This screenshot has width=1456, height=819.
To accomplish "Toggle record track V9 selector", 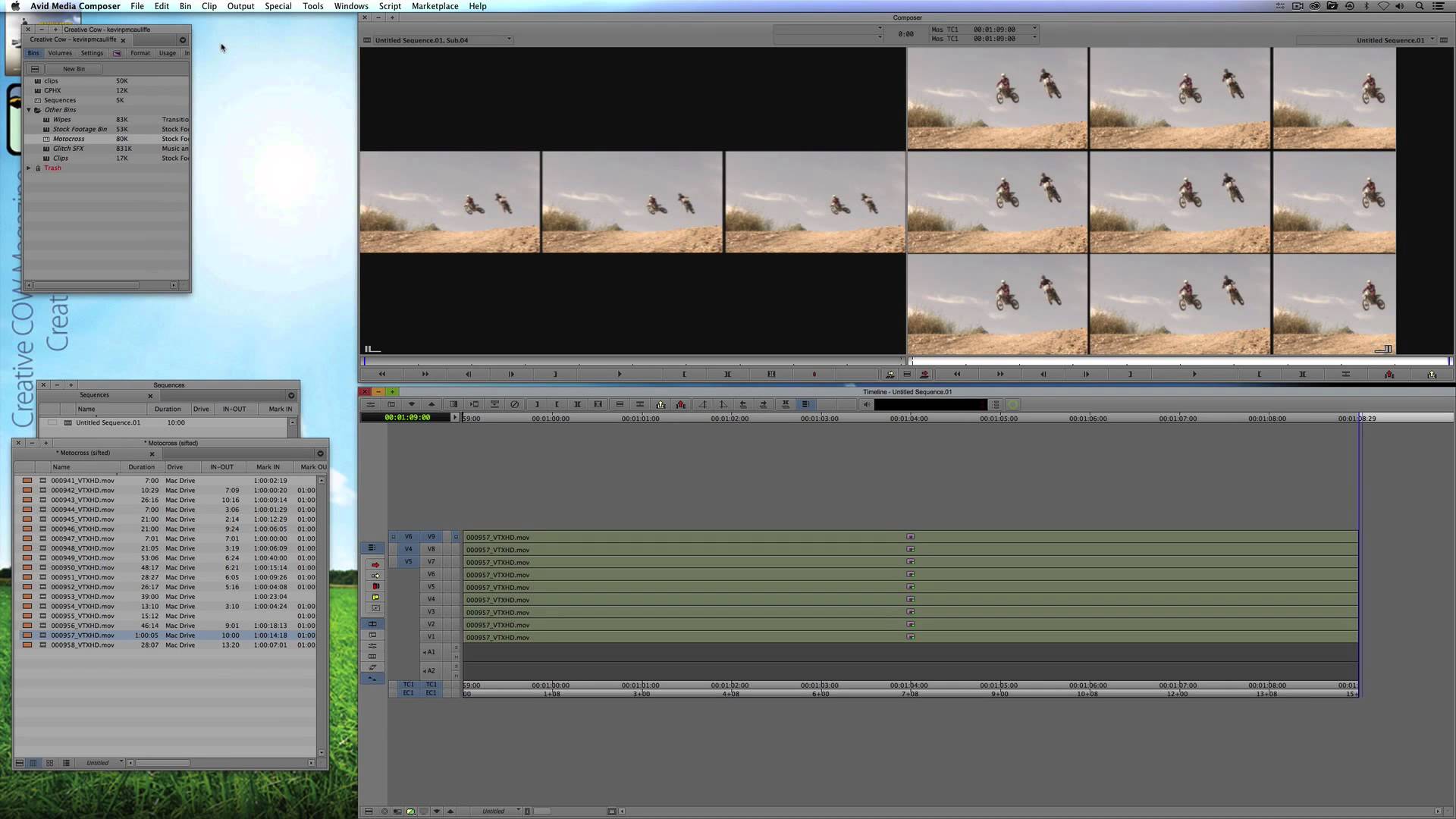I will [x=431, y=537].
